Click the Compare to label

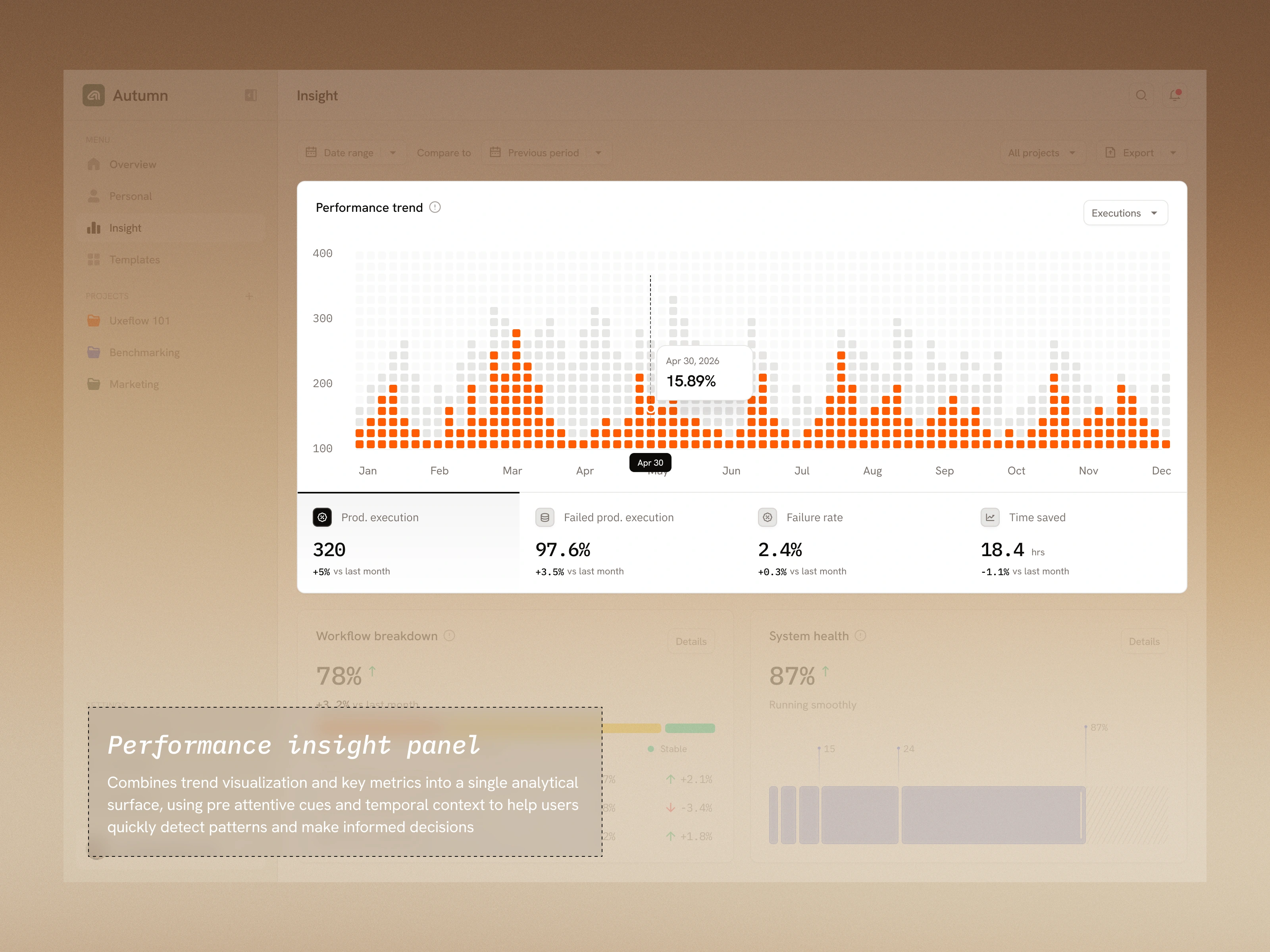coord(444,153)
